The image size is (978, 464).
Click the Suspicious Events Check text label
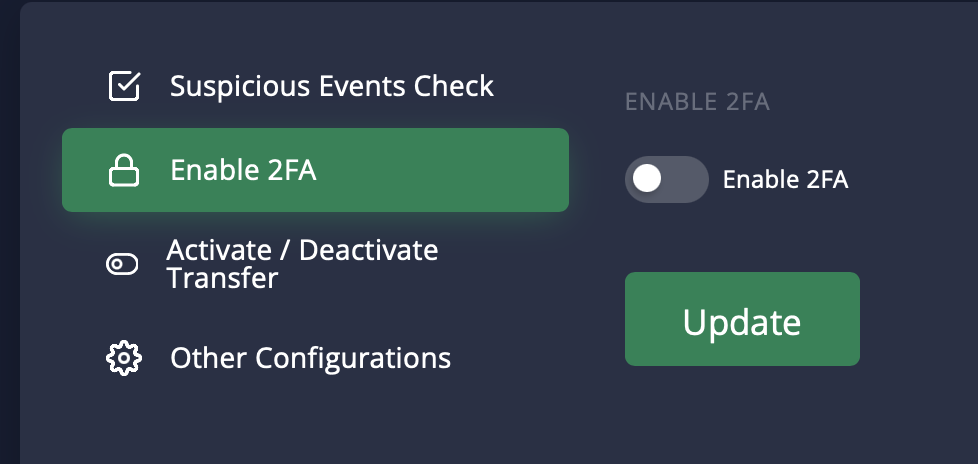click(x=331, y=86)
